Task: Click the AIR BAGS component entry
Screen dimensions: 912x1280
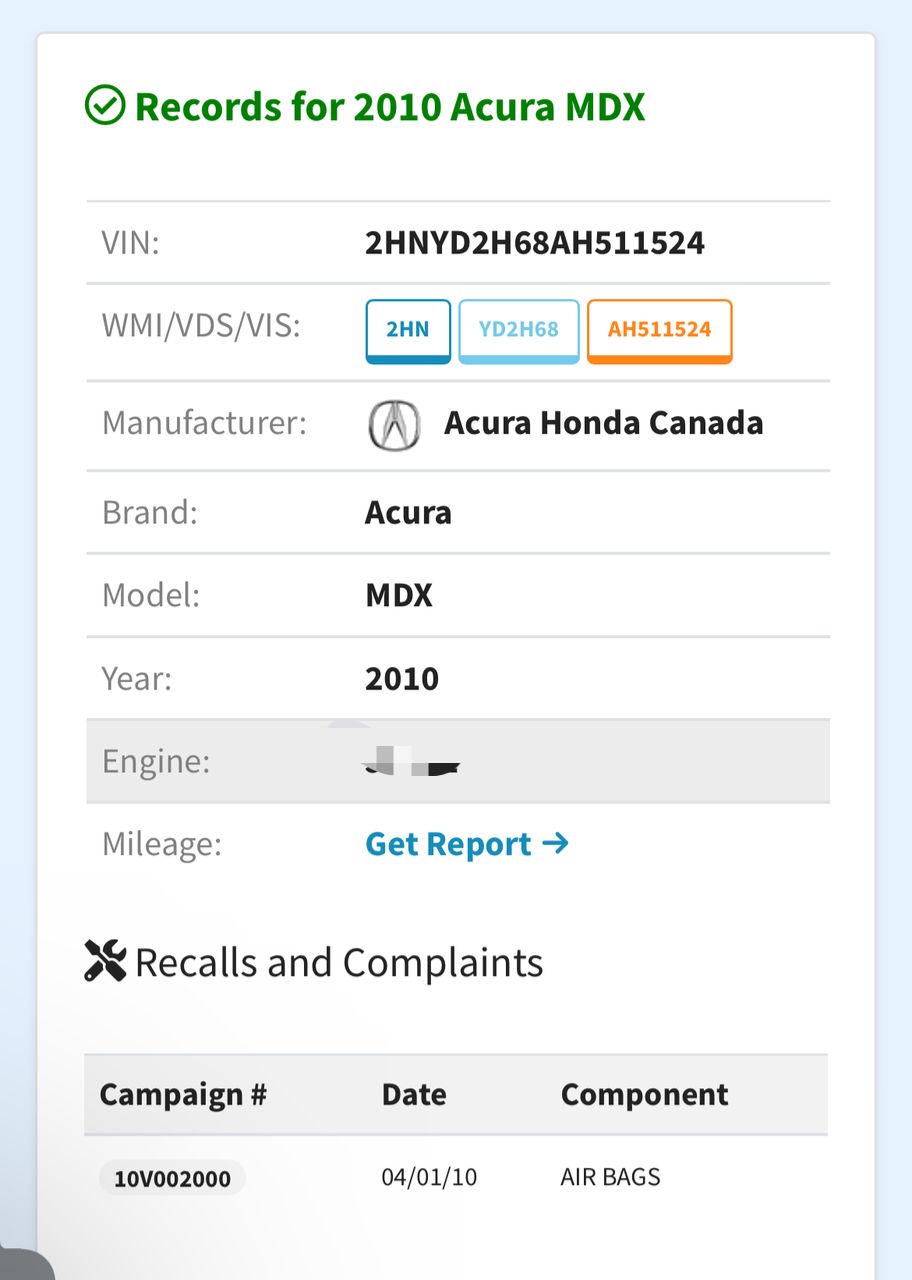Action: click(610, 1177)
